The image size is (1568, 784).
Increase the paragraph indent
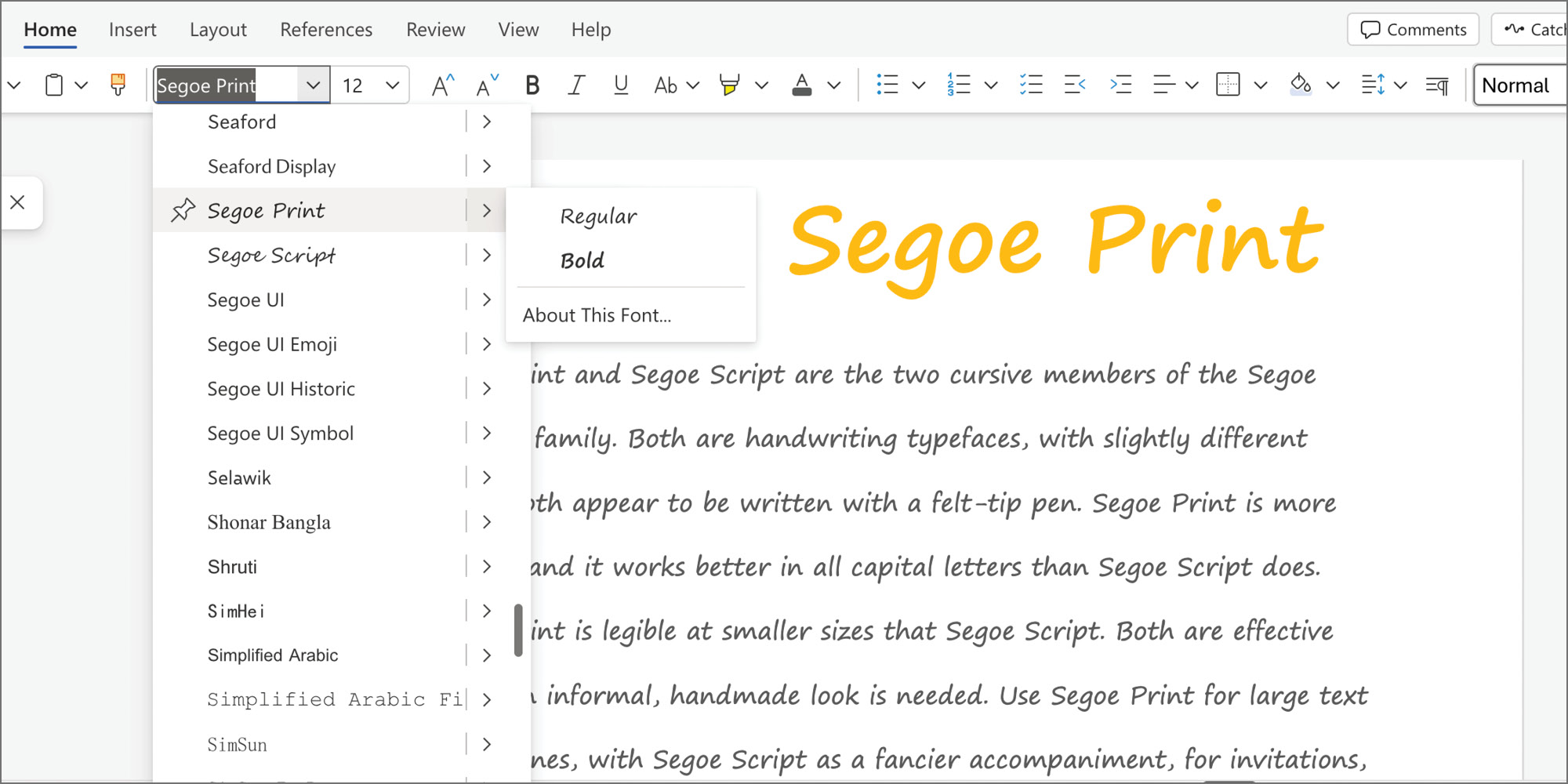pyautogui.click(x=1121, y=85)
